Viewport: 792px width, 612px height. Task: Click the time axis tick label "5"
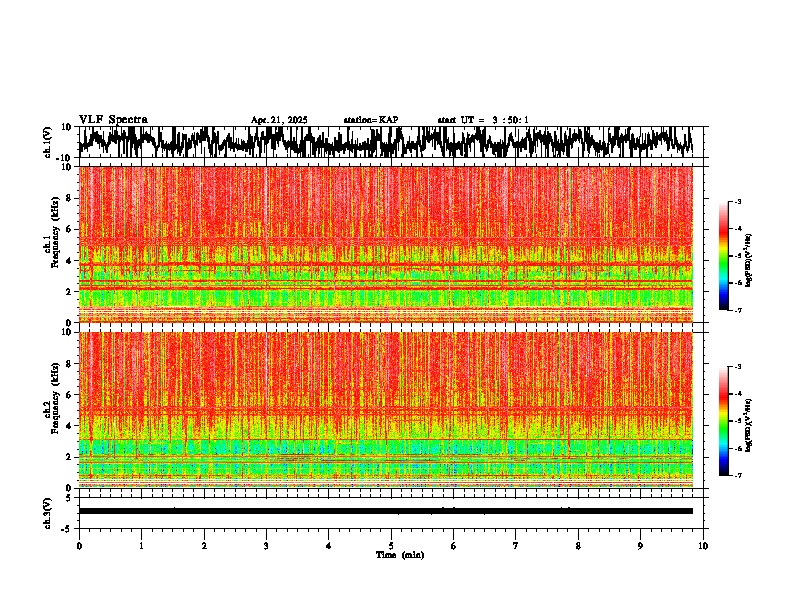[x=391, y=546]
